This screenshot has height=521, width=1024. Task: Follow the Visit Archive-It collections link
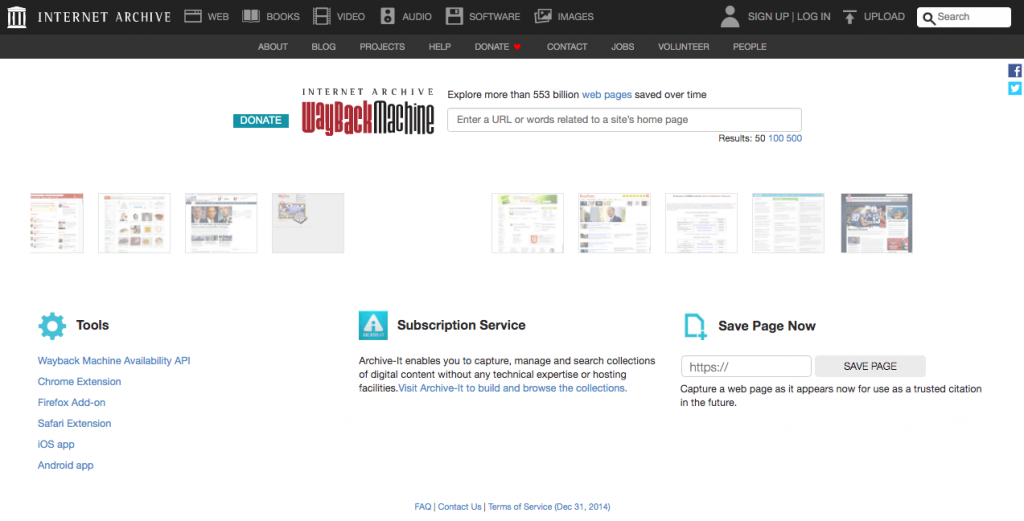coord(513,388)
